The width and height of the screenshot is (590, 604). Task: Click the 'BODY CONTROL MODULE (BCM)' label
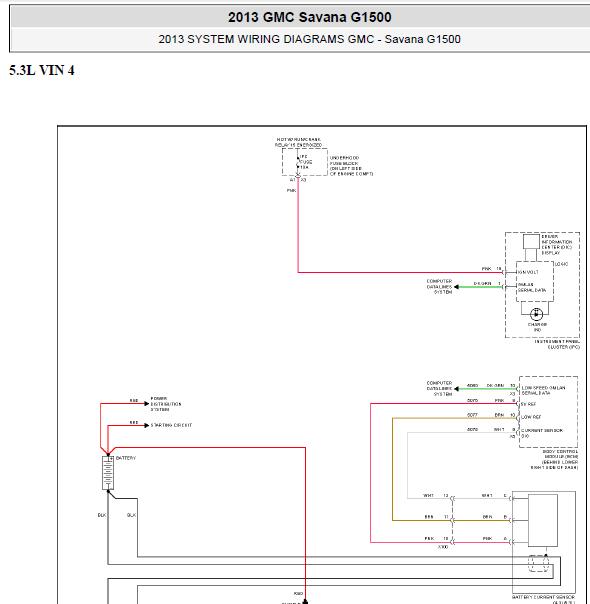coord(555,459)
